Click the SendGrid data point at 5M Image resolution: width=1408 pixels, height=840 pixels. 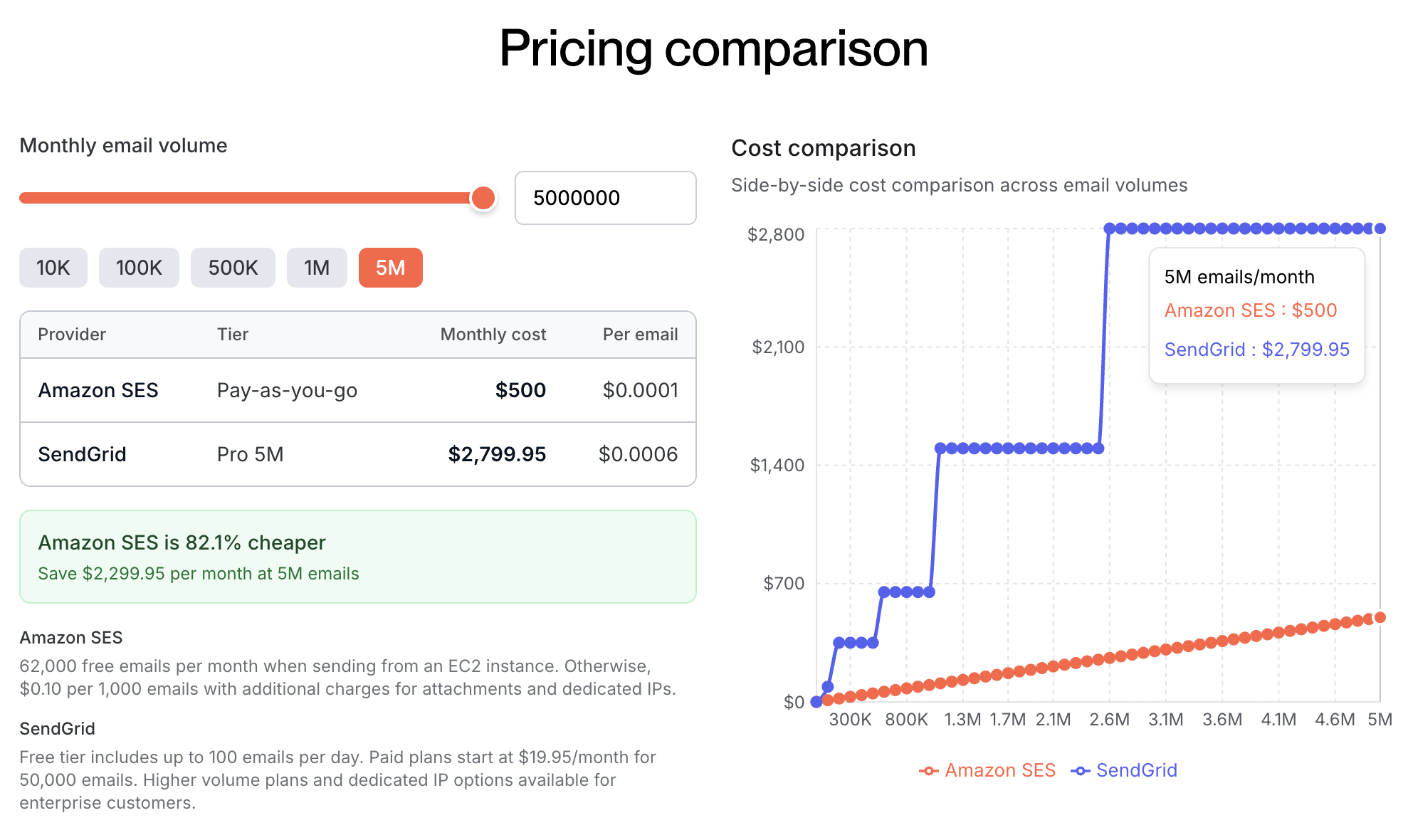point(1380,229)
